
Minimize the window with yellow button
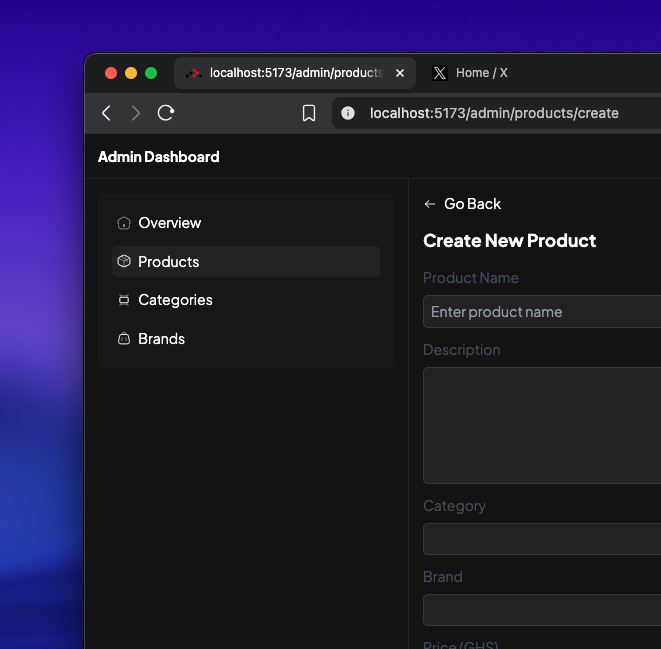pos(131,73)
